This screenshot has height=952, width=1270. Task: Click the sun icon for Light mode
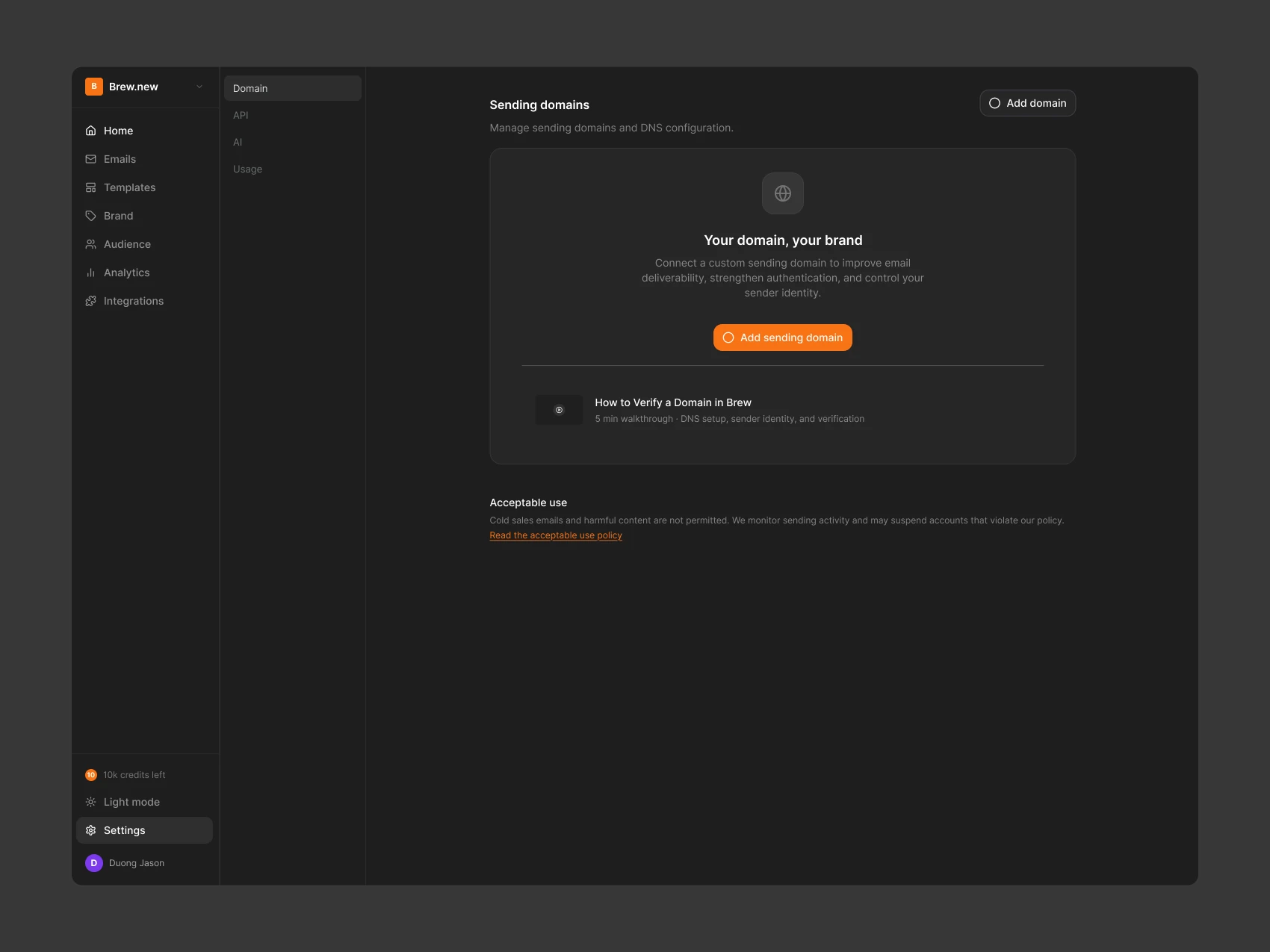pyautogui.click(x=91, y=802)
